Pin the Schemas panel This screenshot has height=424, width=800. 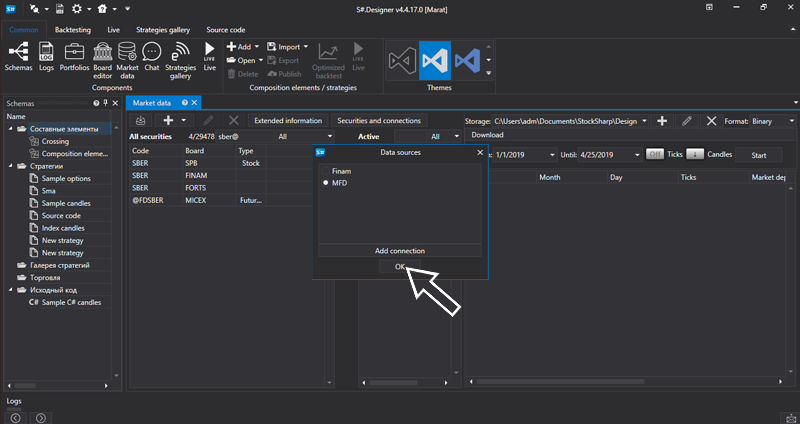(x=106, y=103)
